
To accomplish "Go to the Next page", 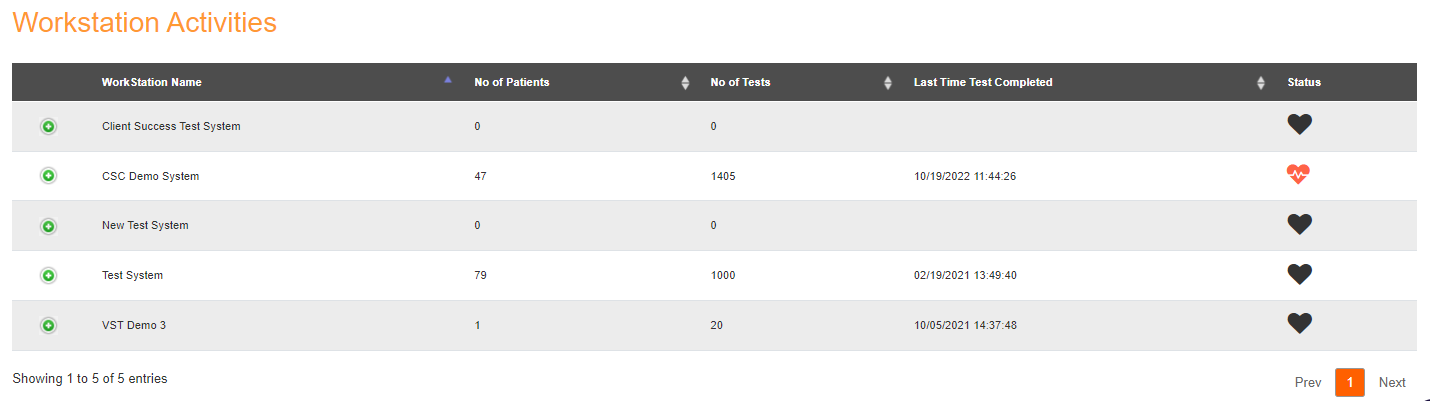I will tap(1392, 382).
